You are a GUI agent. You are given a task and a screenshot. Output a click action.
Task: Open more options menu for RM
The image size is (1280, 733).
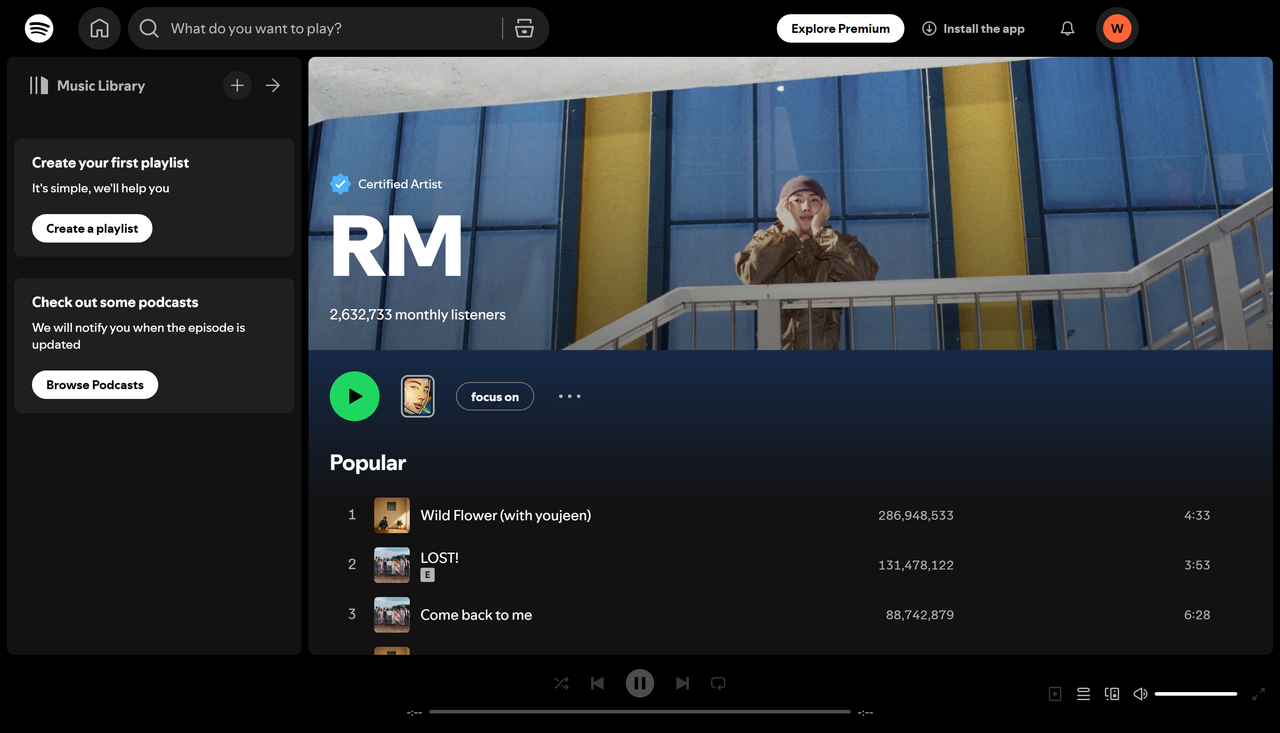pos(569,397)
